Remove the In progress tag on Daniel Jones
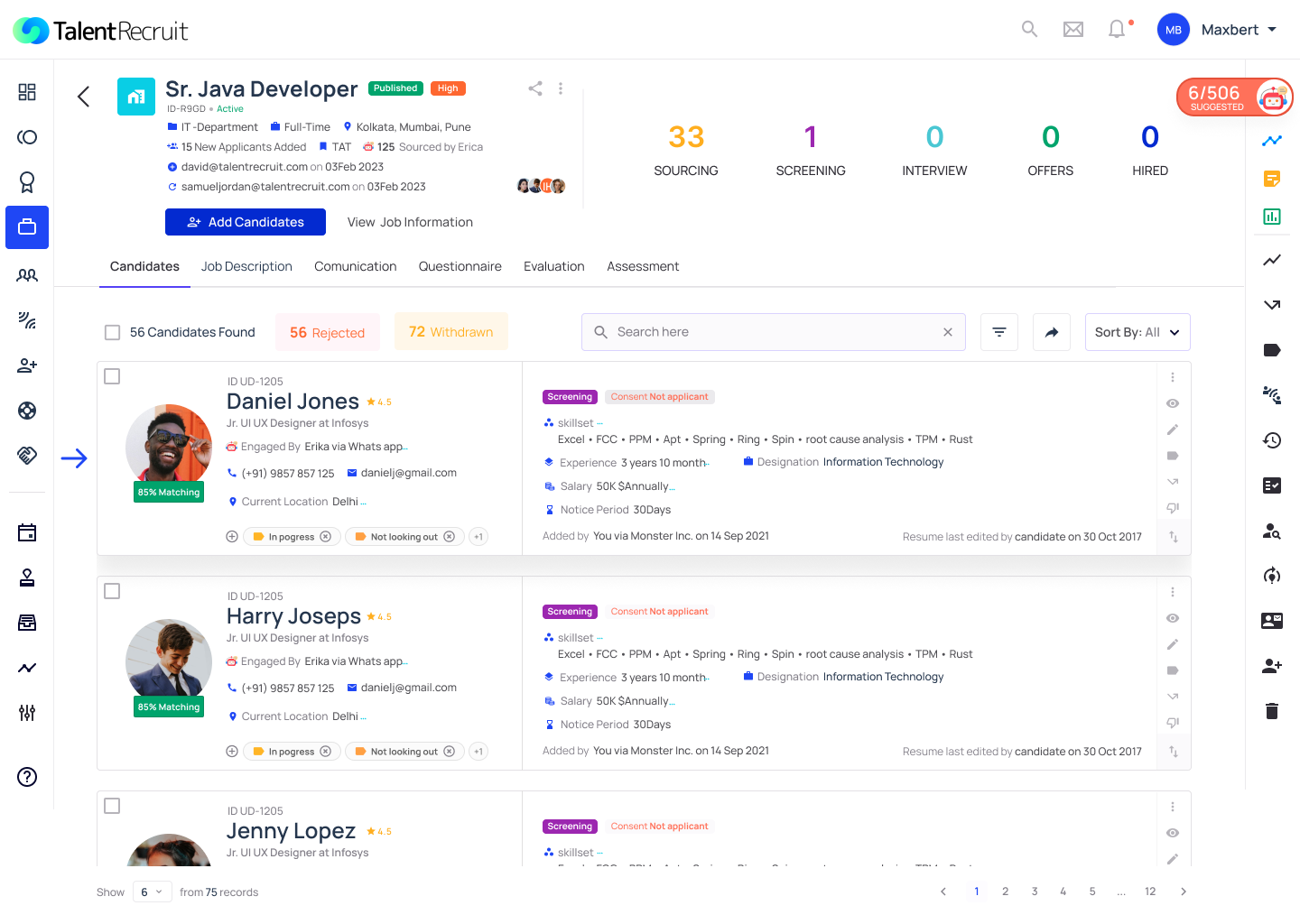Screen dimensions: 1300x924 [x=326, y=537]
